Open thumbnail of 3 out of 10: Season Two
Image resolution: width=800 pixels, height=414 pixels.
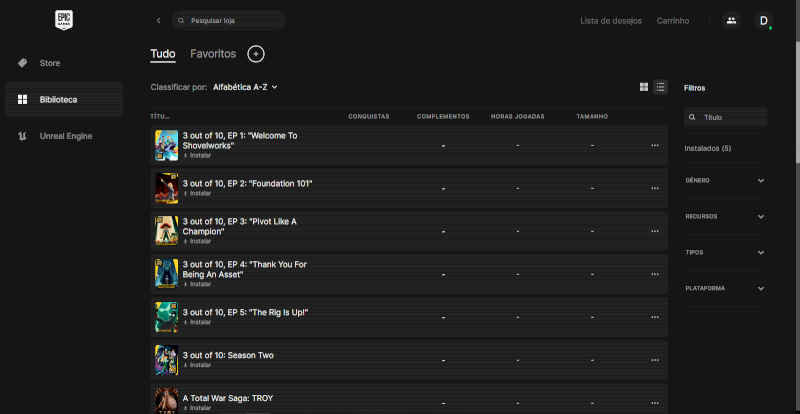click(x=166, y=360)
